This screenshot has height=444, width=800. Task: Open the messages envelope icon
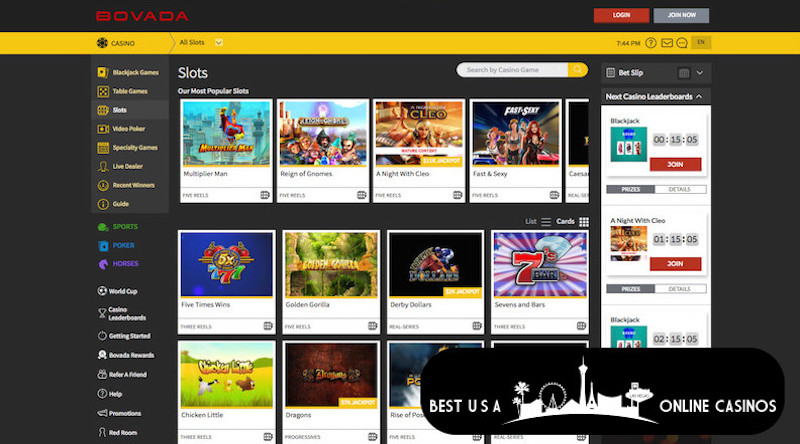(x=667, y=43)
